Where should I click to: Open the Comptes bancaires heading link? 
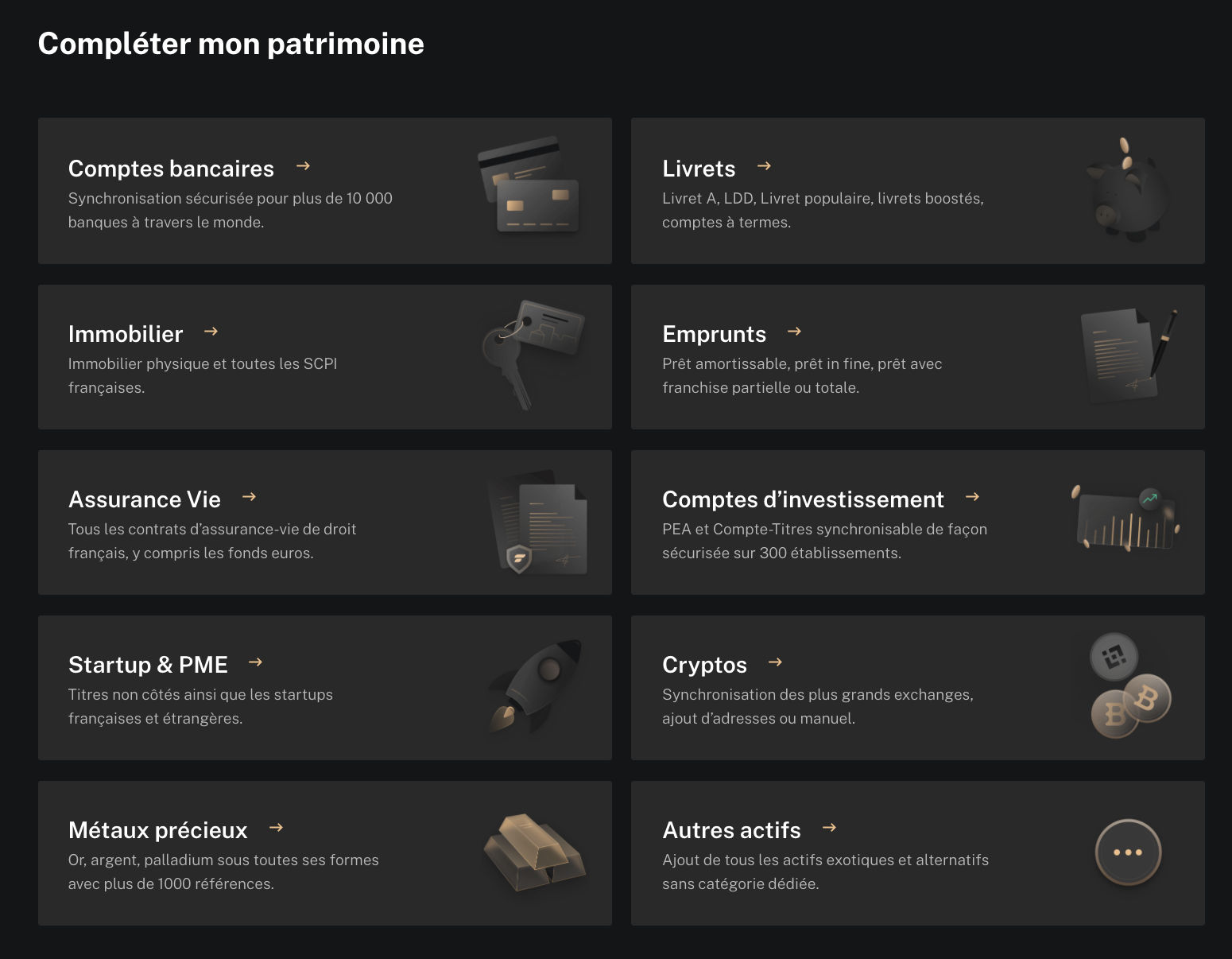point(171,169)
